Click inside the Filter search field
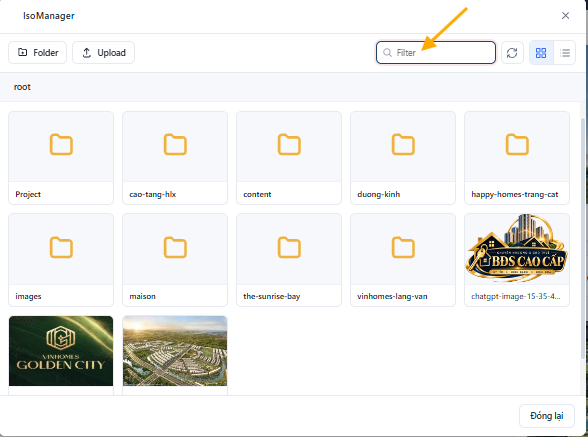588x437 pixels. click(436, 53)
